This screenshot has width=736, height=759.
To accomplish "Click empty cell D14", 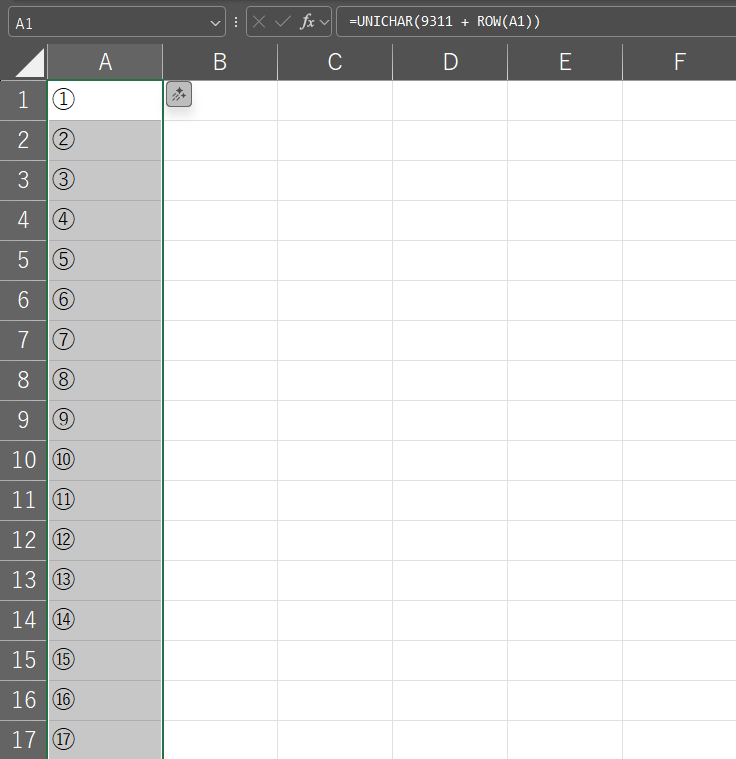I will pos(450,621).
